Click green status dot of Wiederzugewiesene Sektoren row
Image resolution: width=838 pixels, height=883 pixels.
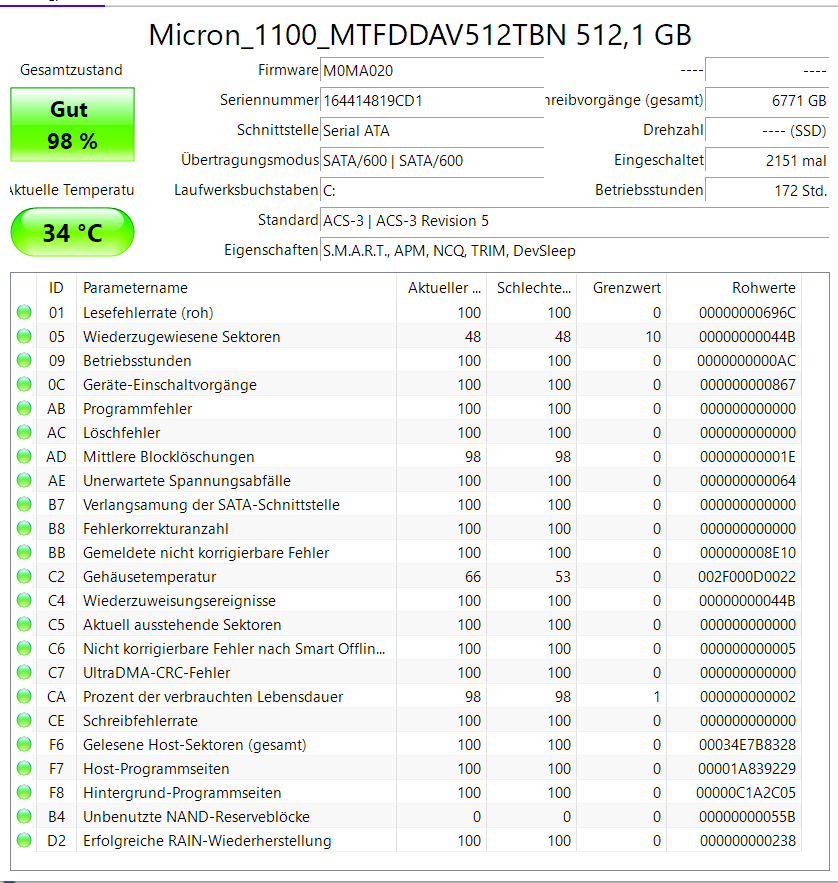pyautogui.click(x=24, y=336)
